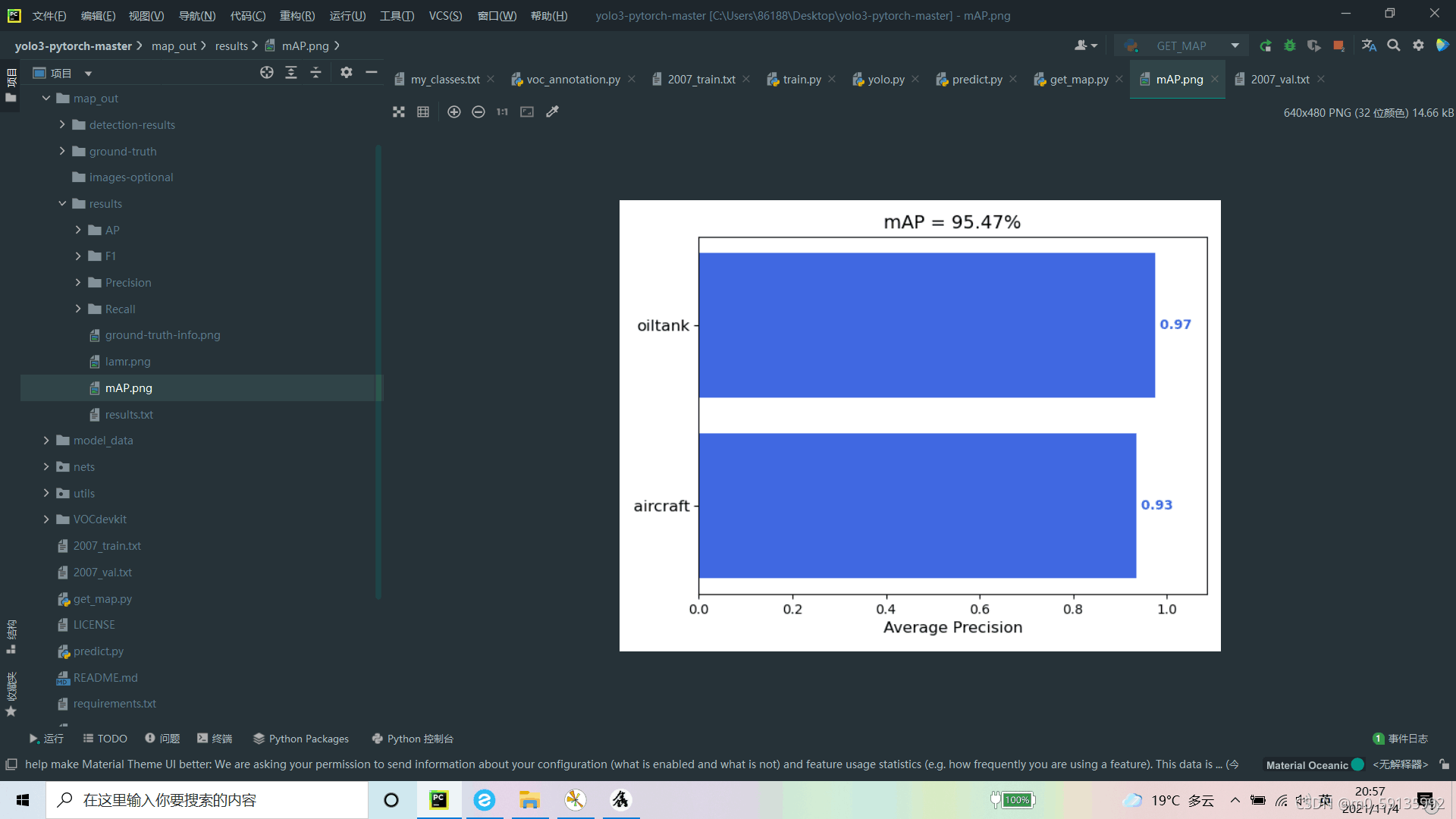Toggle the chessboard background icon
This screenshot has width=1456, height=819.
pos(399,112)
